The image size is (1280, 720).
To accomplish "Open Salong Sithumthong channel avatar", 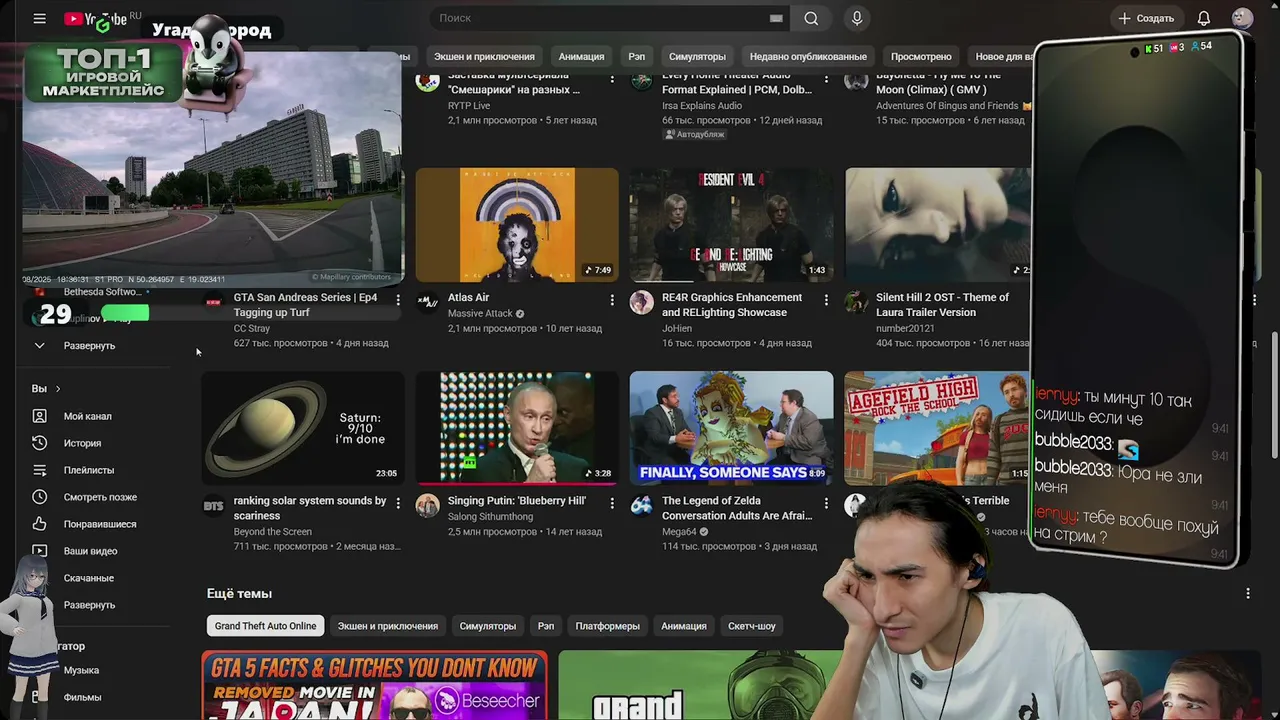I will [427, 505].
